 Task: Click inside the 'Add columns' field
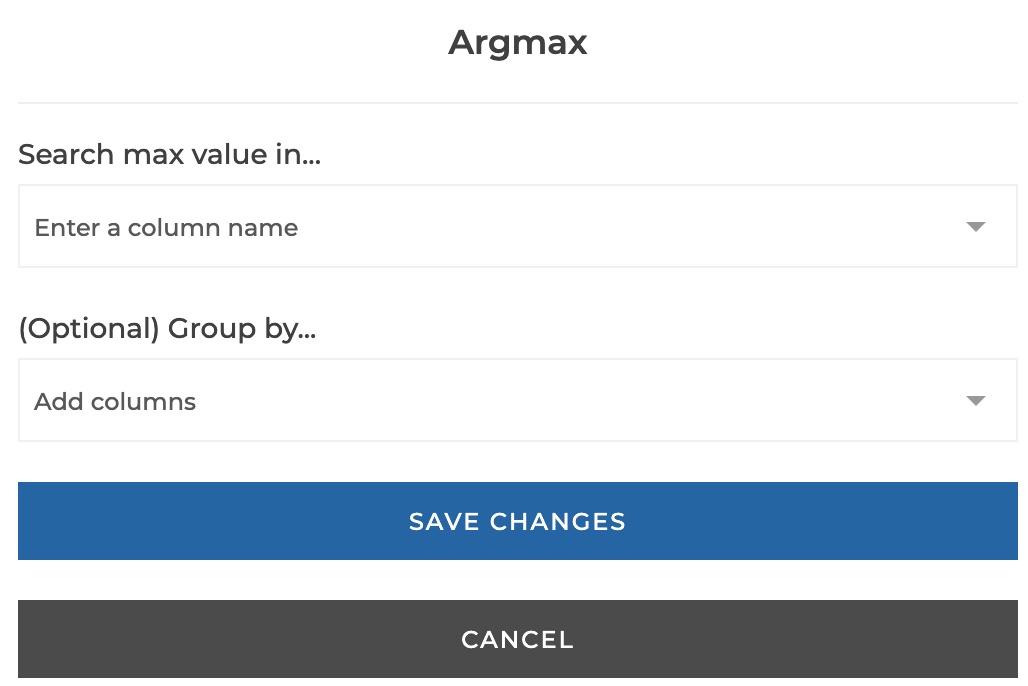tap(400, 400)
